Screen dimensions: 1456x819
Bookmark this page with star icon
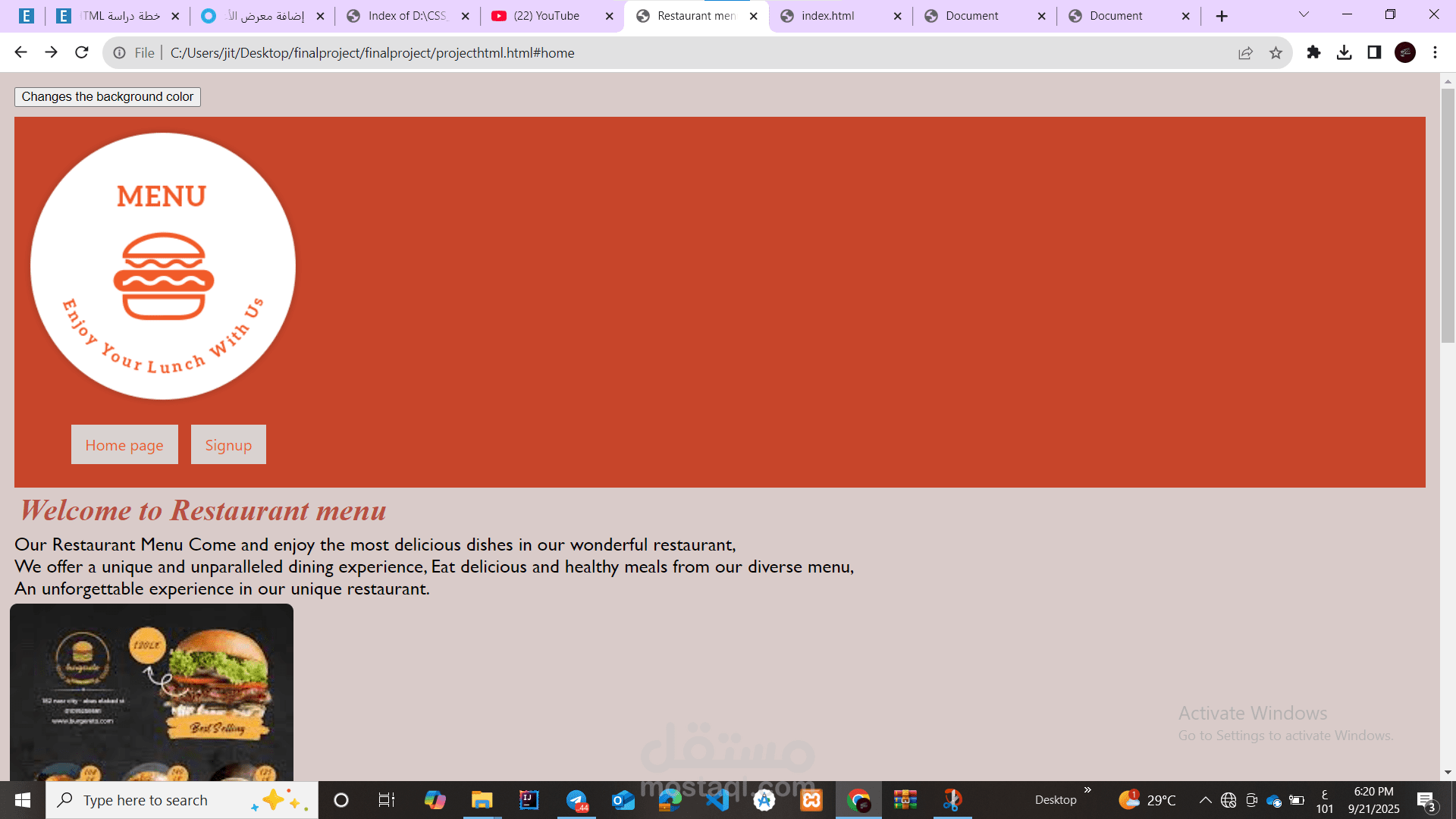click(1276, 52)
